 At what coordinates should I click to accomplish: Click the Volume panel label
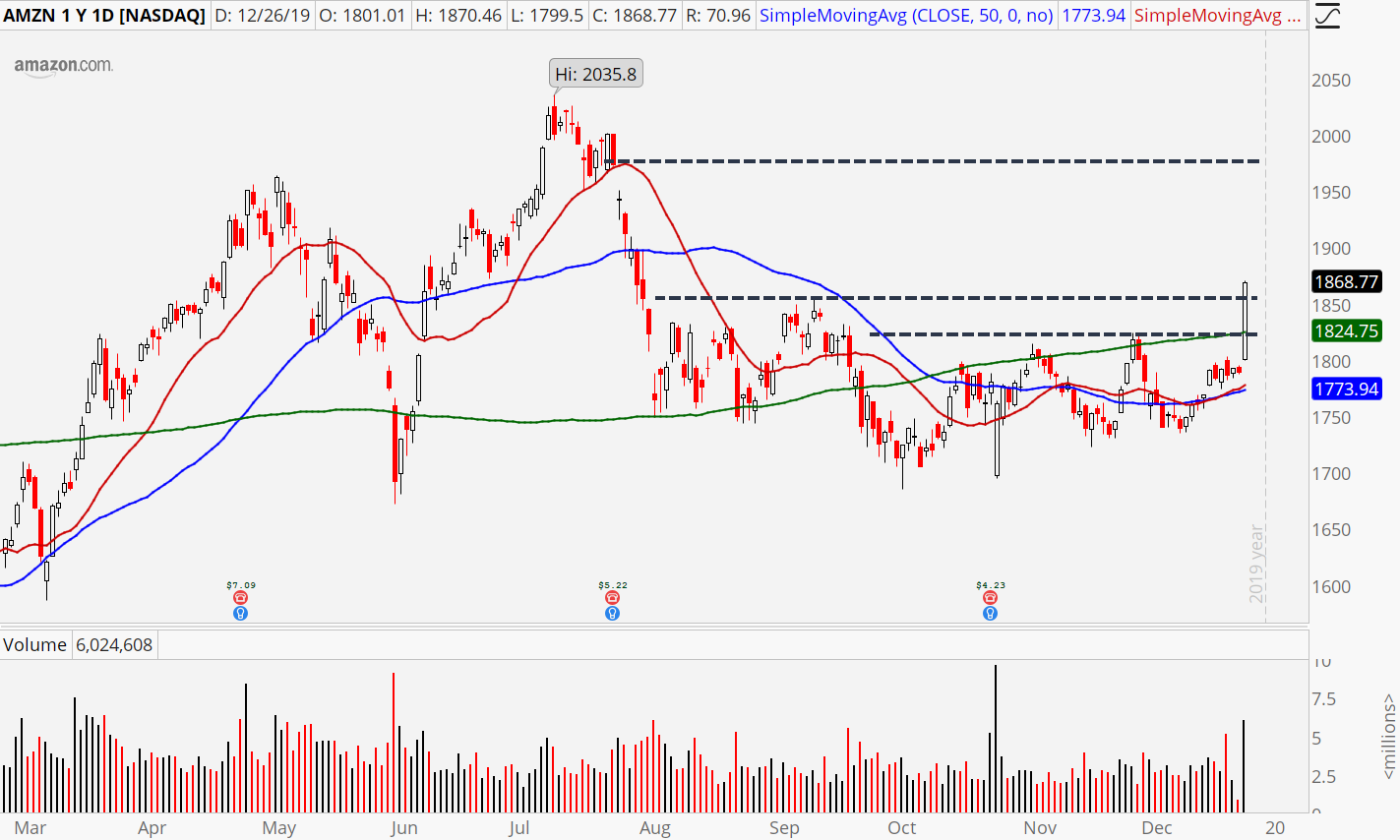click(x=34, y=645)
